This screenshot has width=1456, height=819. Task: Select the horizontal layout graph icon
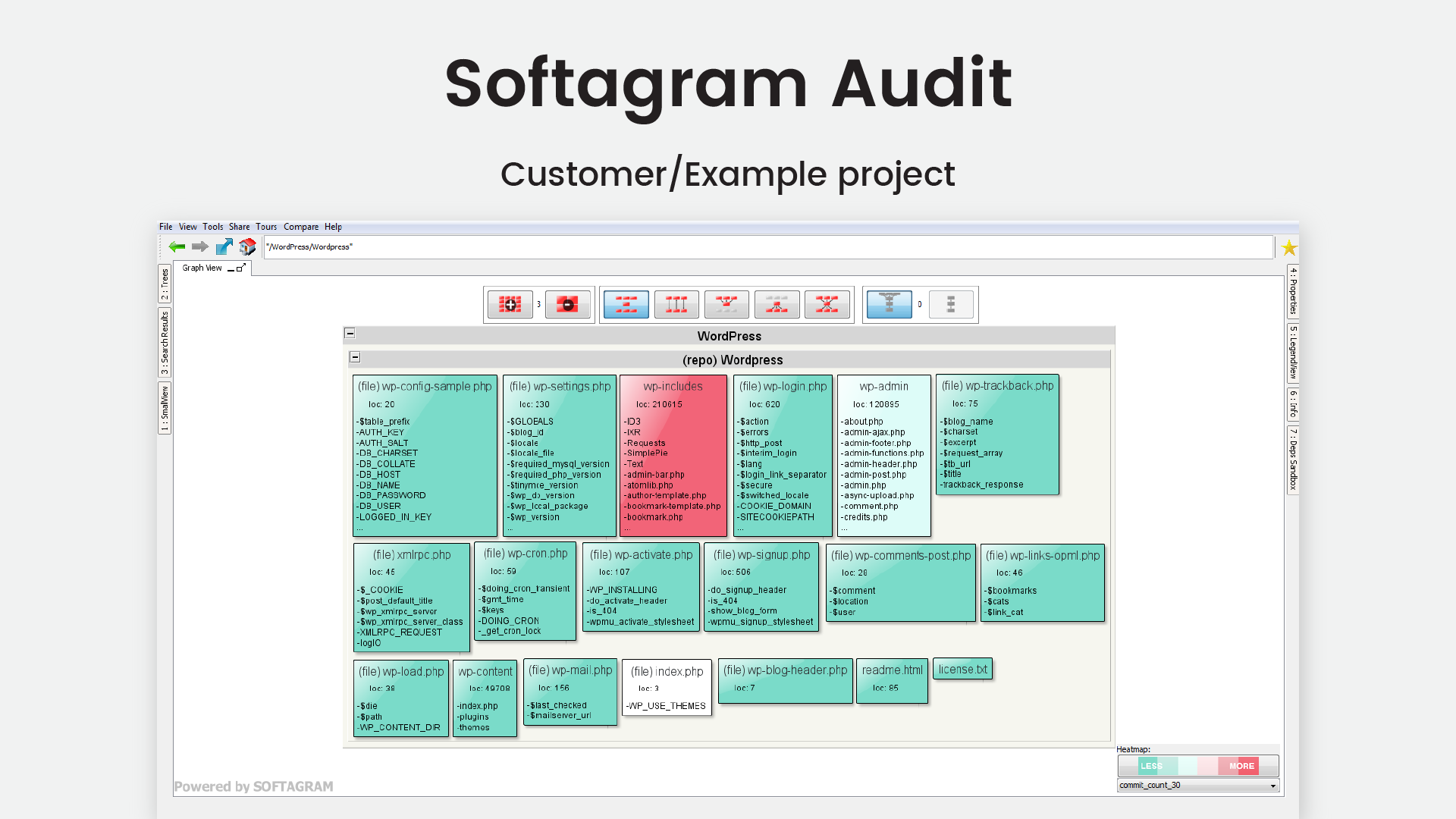[x=626, y=304]
